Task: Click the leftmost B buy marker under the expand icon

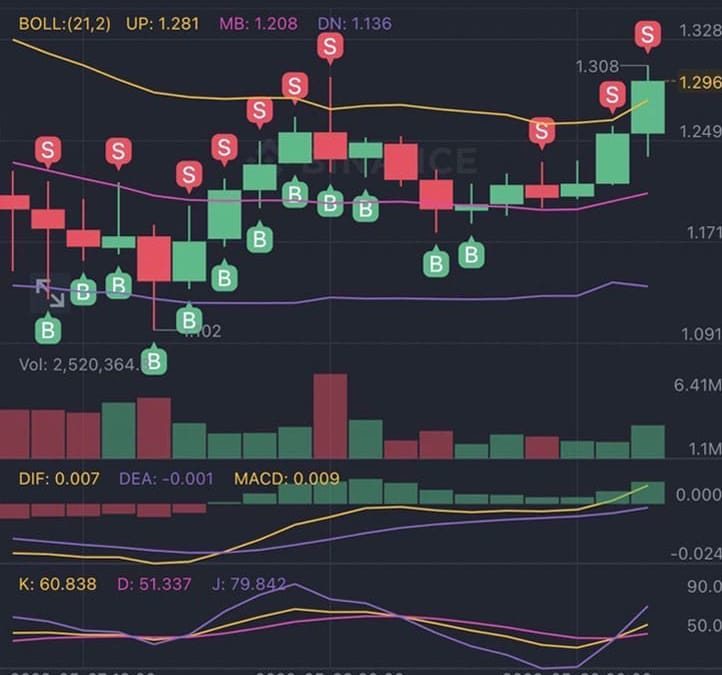Action: pos(47,328)
